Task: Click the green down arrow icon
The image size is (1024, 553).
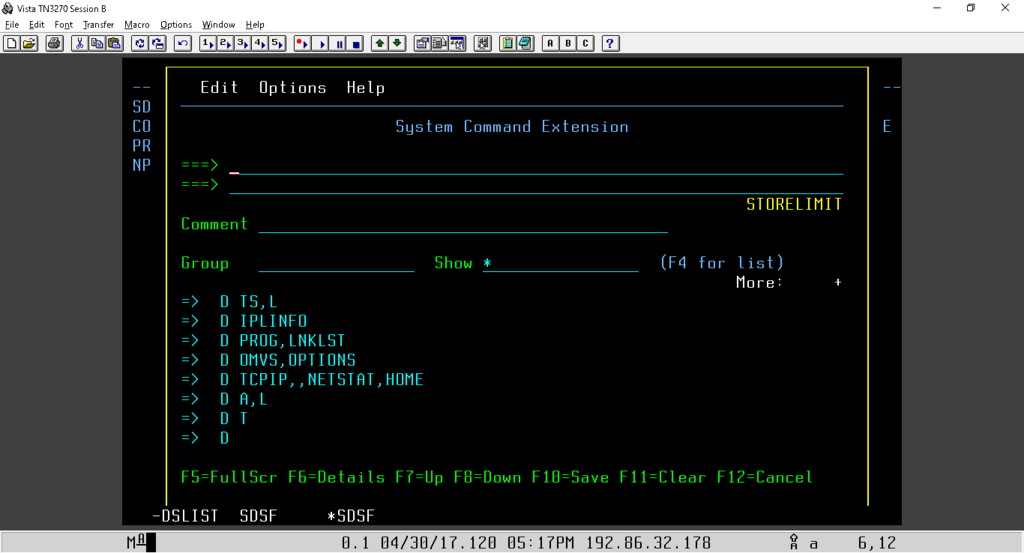Action: [x=397, y=44]
